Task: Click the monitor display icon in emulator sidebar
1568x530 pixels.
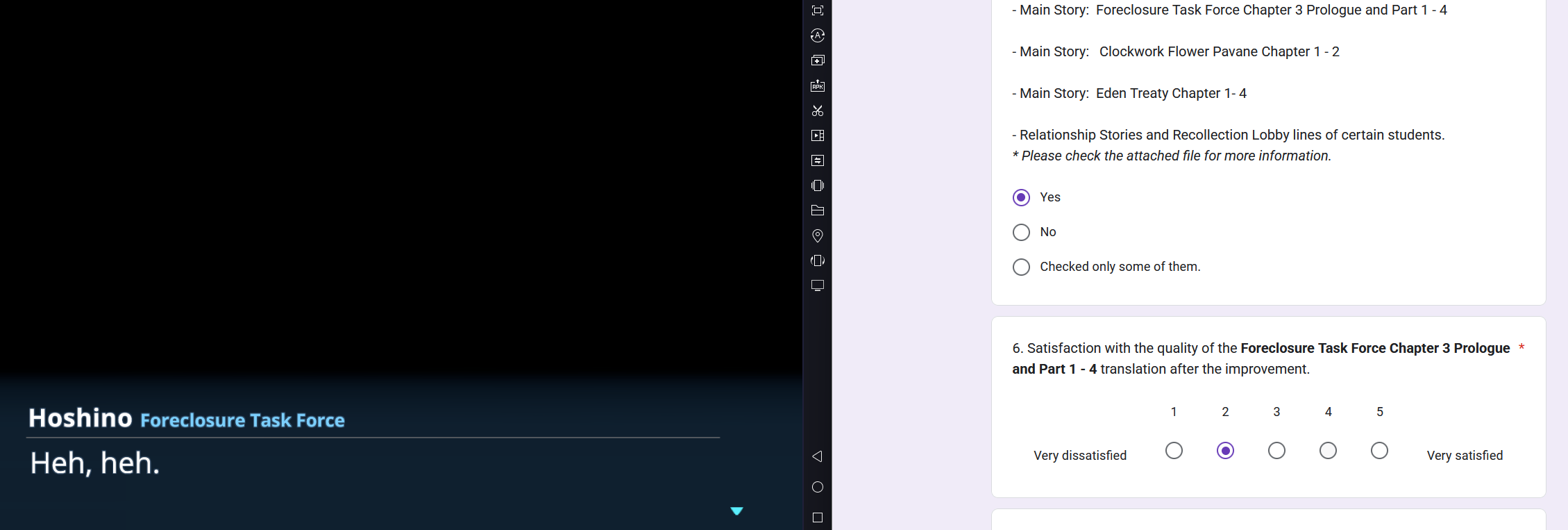Action: click(818, 285)
